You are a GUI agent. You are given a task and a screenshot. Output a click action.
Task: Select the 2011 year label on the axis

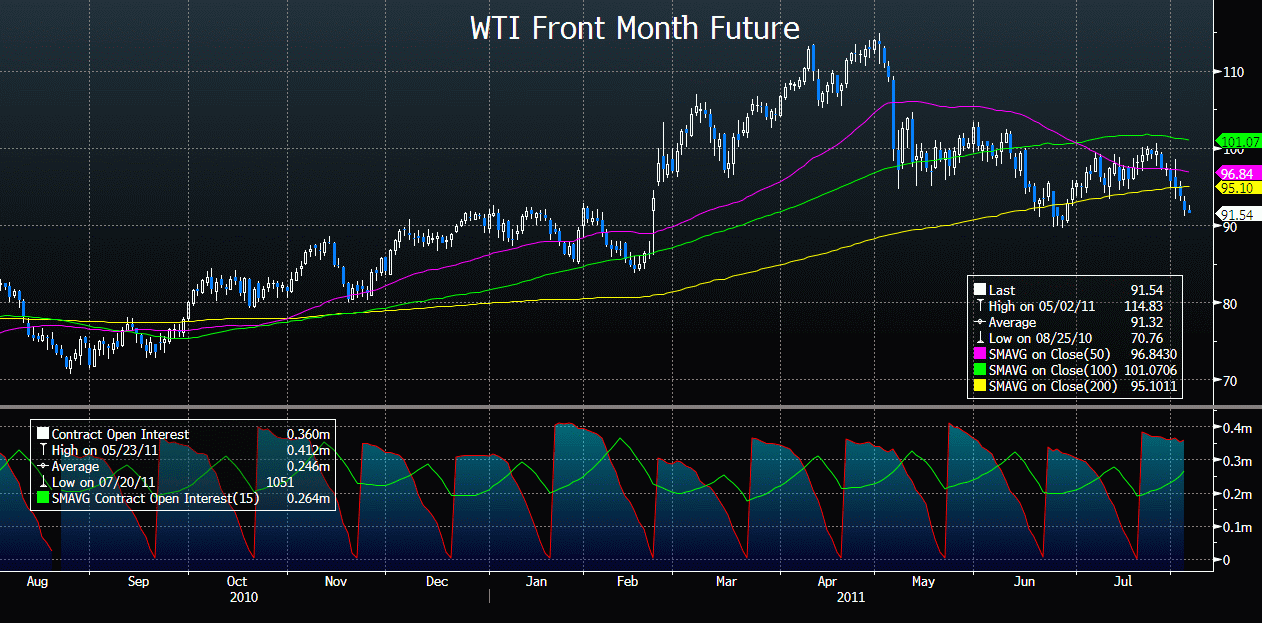click(x=850, y=597)
